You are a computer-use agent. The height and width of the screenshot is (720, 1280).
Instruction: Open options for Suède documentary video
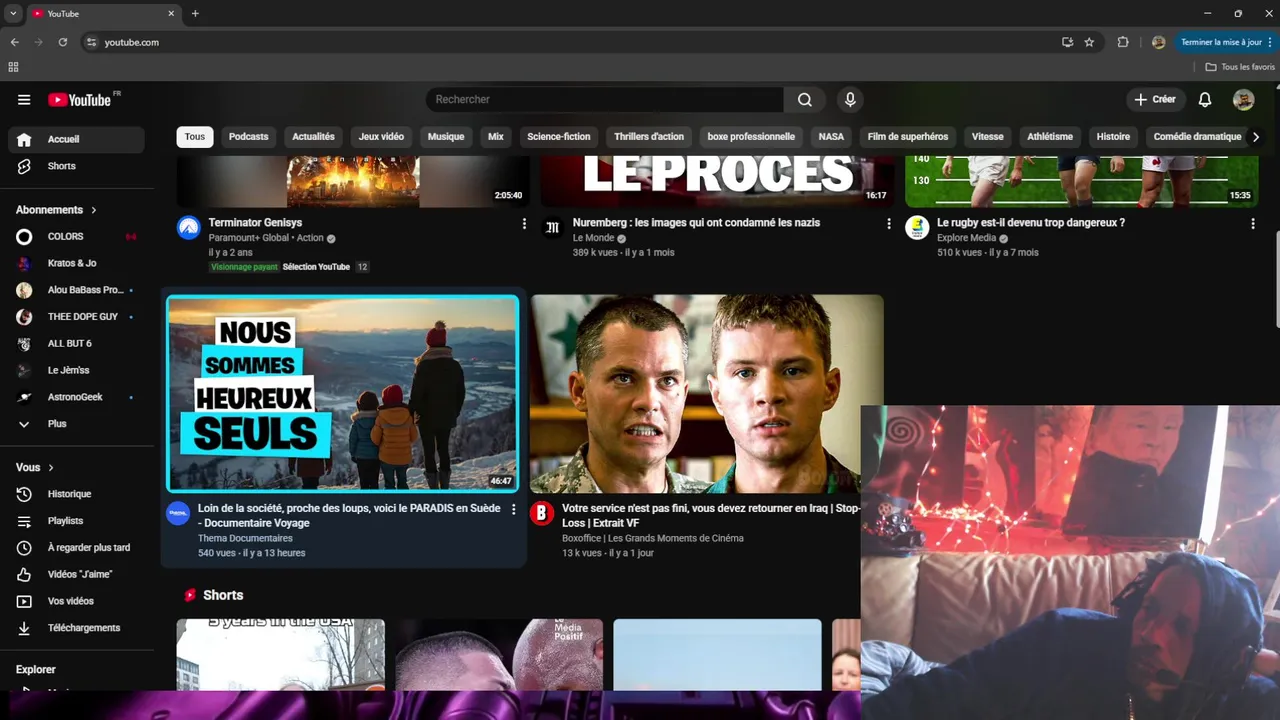[x=514, y=509]
